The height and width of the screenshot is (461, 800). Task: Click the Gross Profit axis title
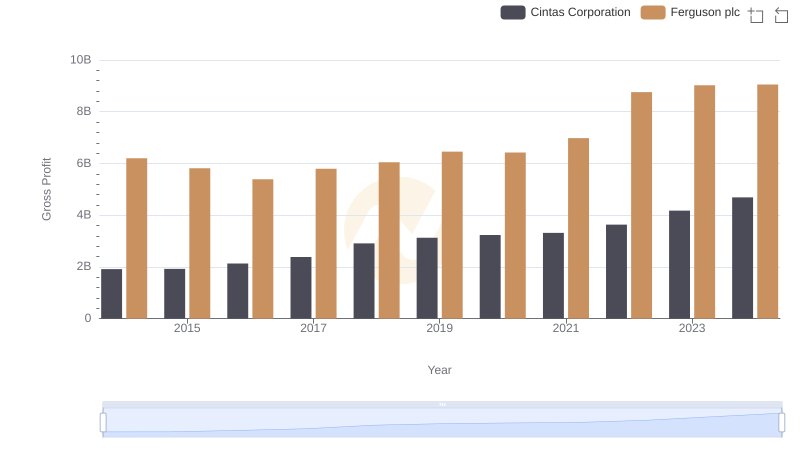pyautogui.click(x=46, y=189)
